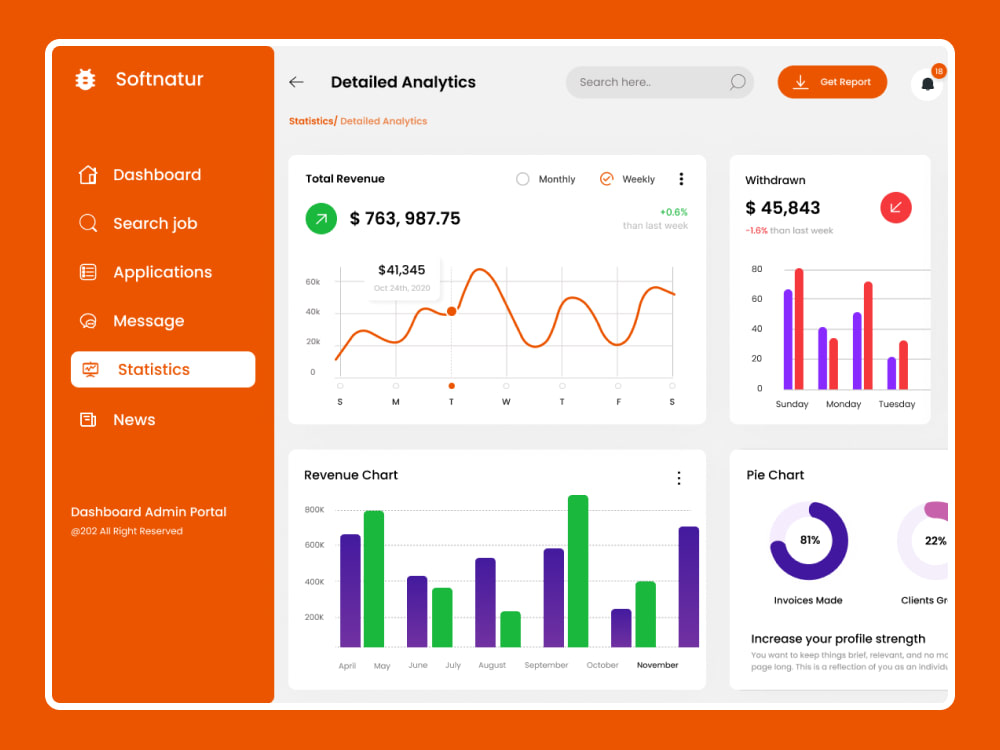Select the $41,345 data point on the chart
The height and width of the screenshot is (750, 1000).
451,311
